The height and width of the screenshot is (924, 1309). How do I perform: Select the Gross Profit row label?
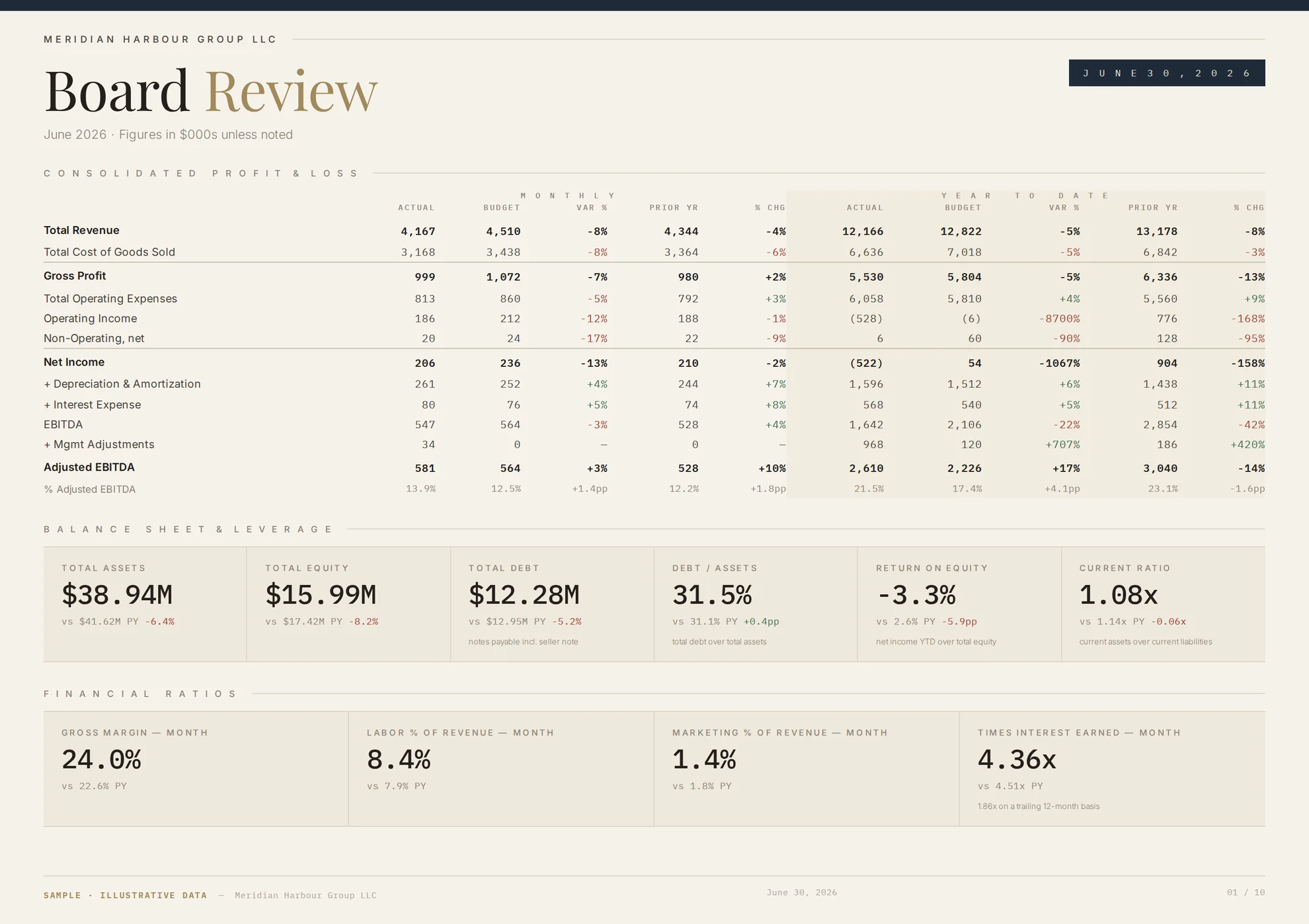pos(75,276)
